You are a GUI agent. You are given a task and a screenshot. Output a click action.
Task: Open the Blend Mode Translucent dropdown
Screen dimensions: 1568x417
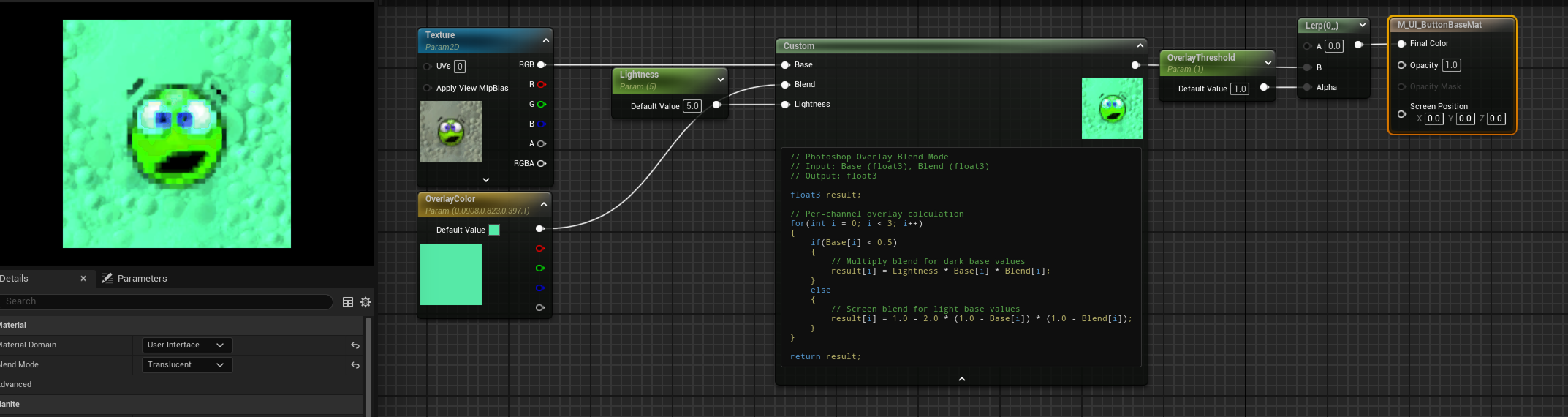pos(186,364)
